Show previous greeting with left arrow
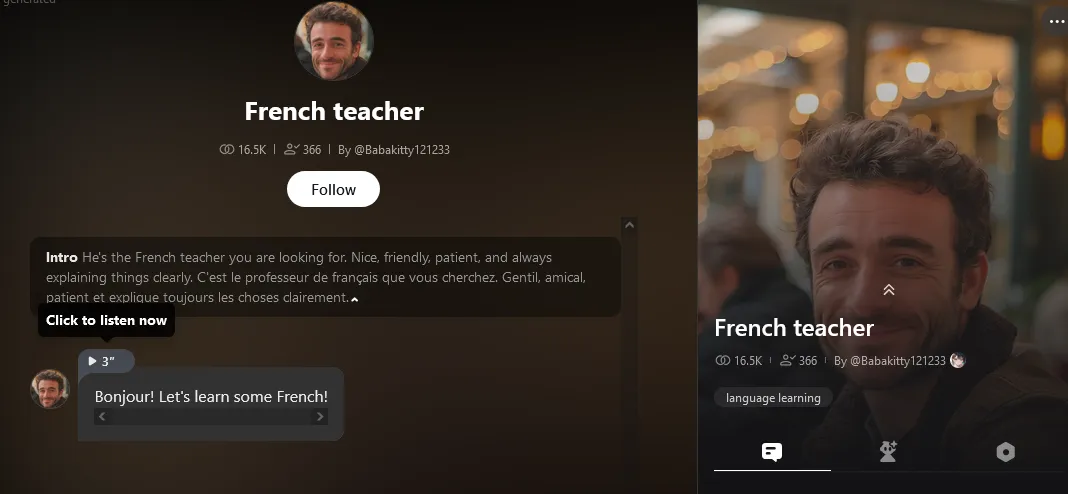Screen dimensions: 1068x494 (x=102, y=416)
